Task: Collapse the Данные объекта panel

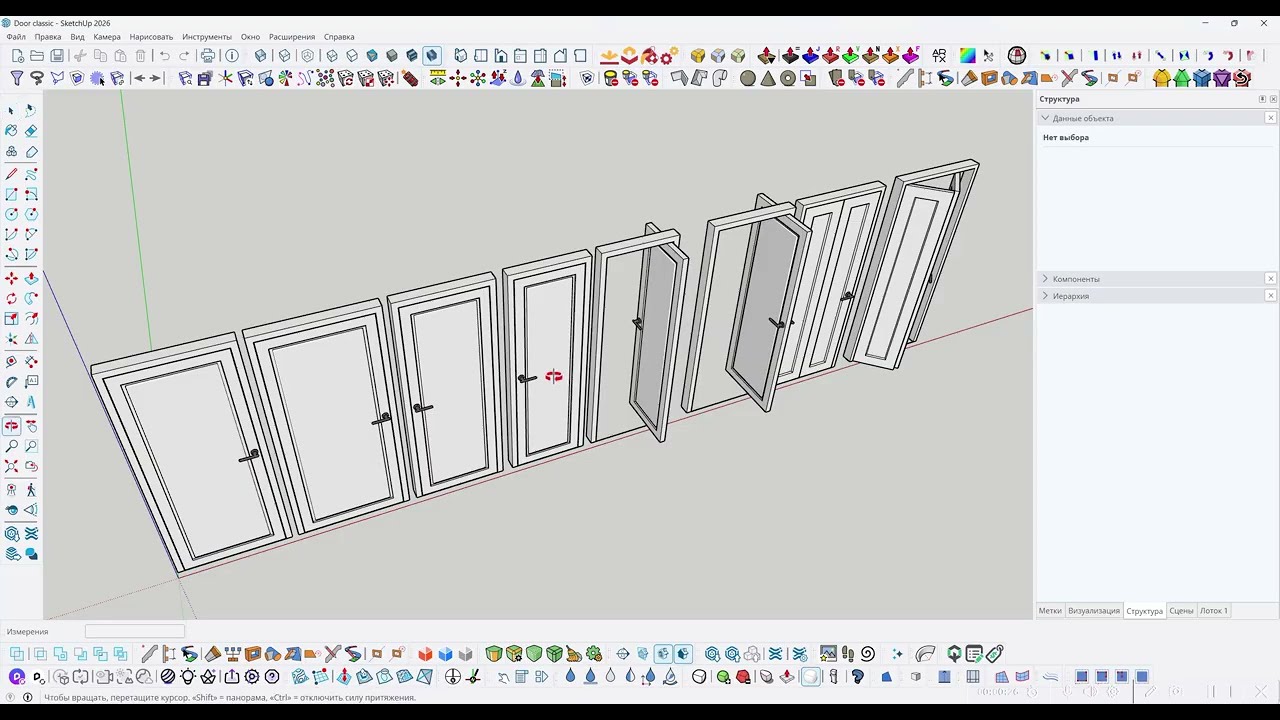Action: tap(1045, 118)
